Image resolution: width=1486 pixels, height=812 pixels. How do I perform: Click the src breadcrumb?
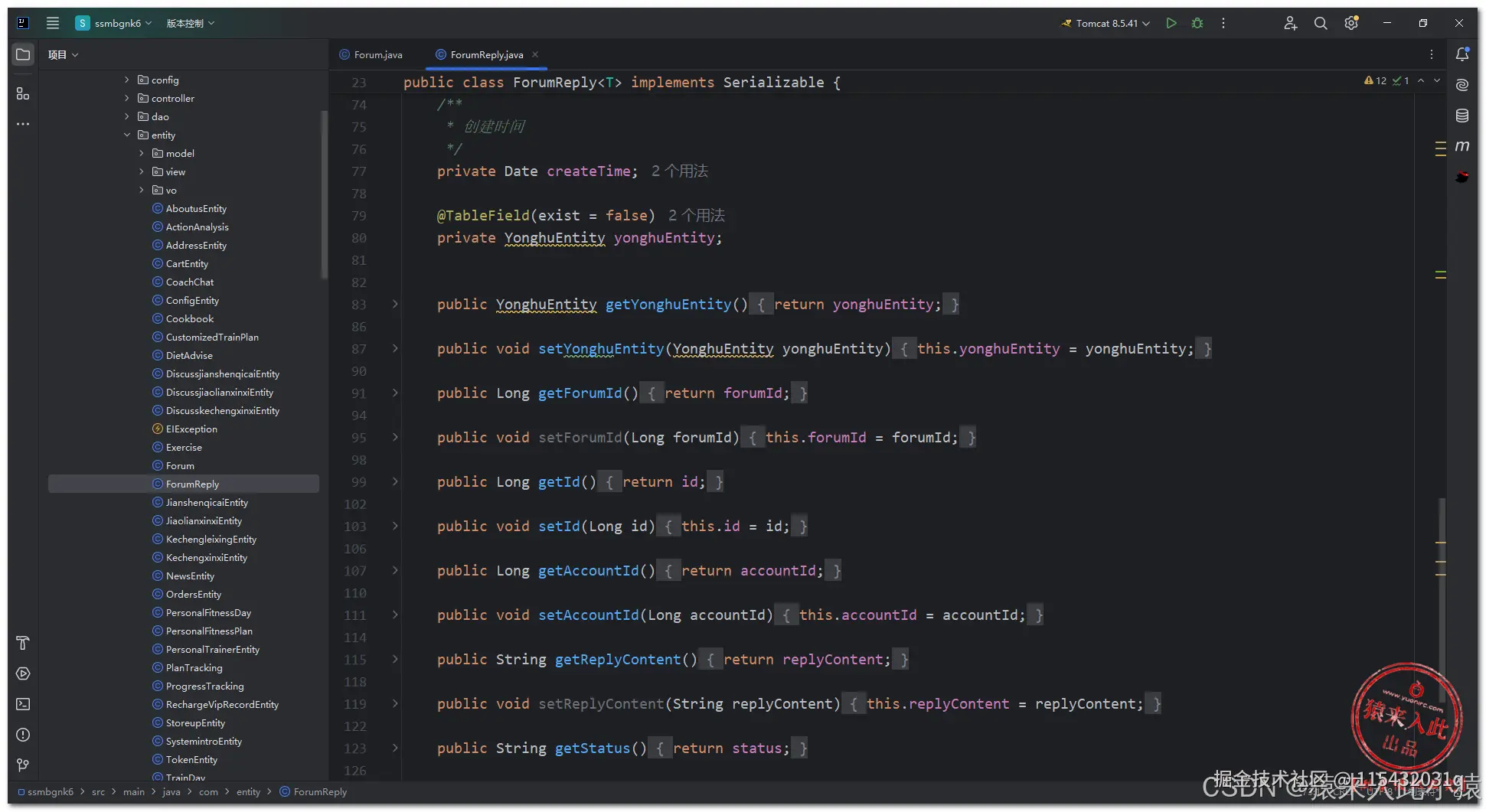[98, 791]
